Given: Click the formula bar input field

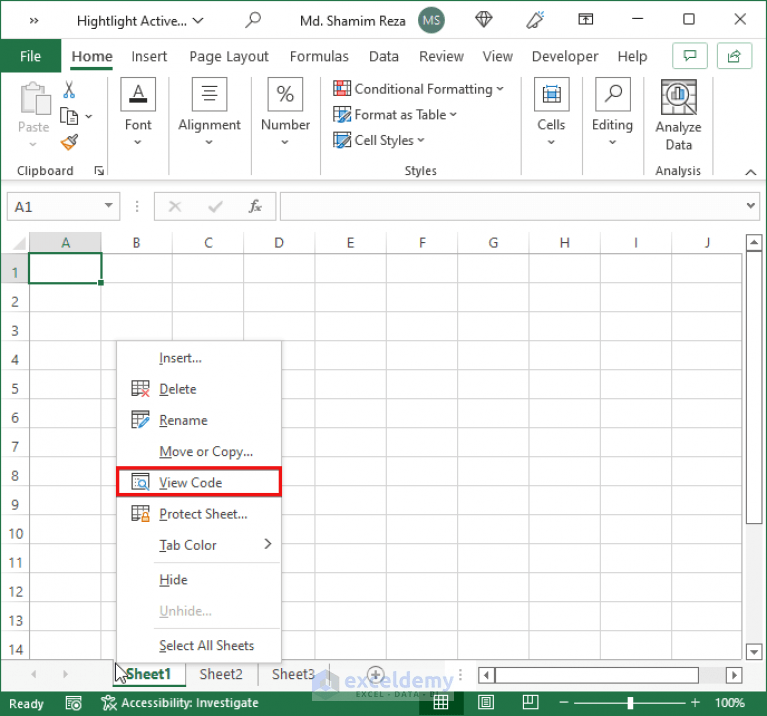Looking at the screenshot, I should click(x=512, y=206).
